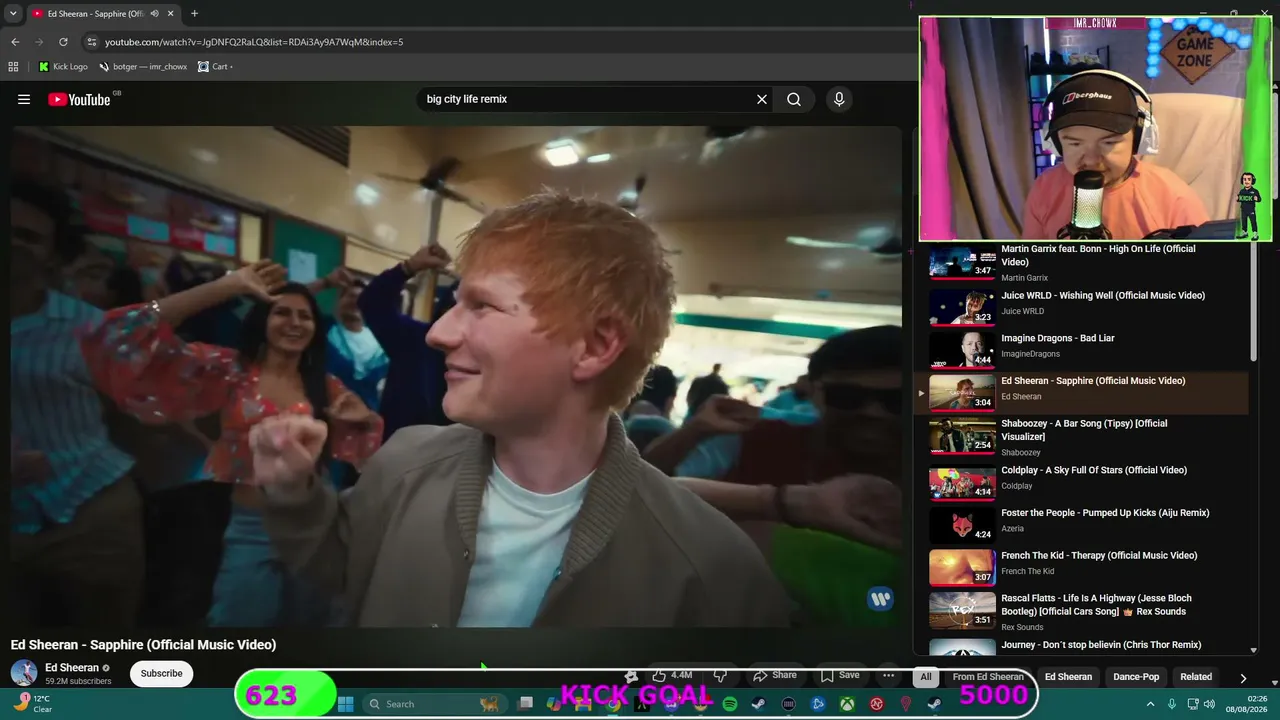Dislike the Sapphire video
Viewport: 1280px width, 720px height.
pyautogui.click(x=719, y=676)
